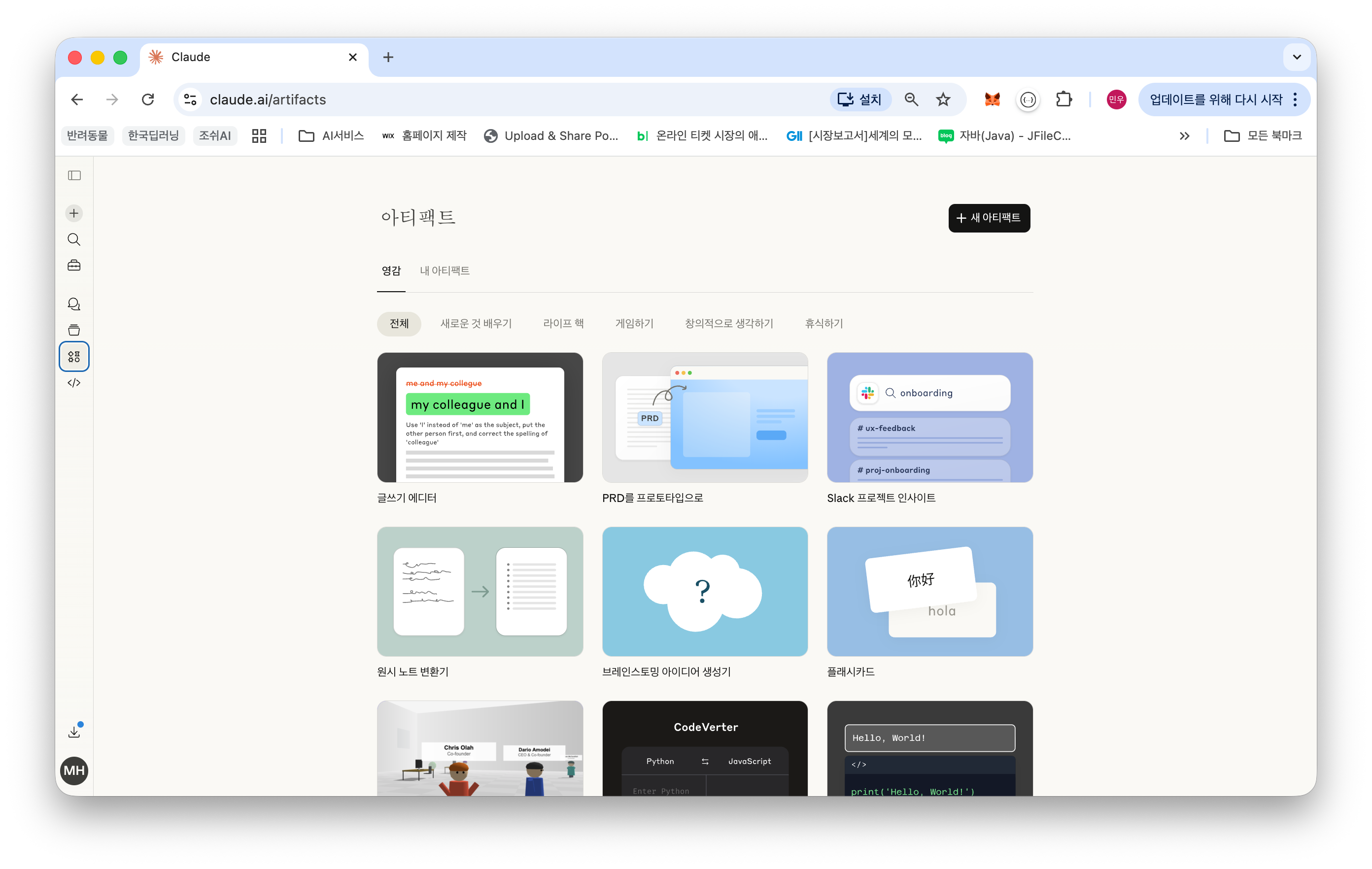1372x869 pixels.
Task: Open the 시장보고서 bookmark
Action: tap(854, 135)
